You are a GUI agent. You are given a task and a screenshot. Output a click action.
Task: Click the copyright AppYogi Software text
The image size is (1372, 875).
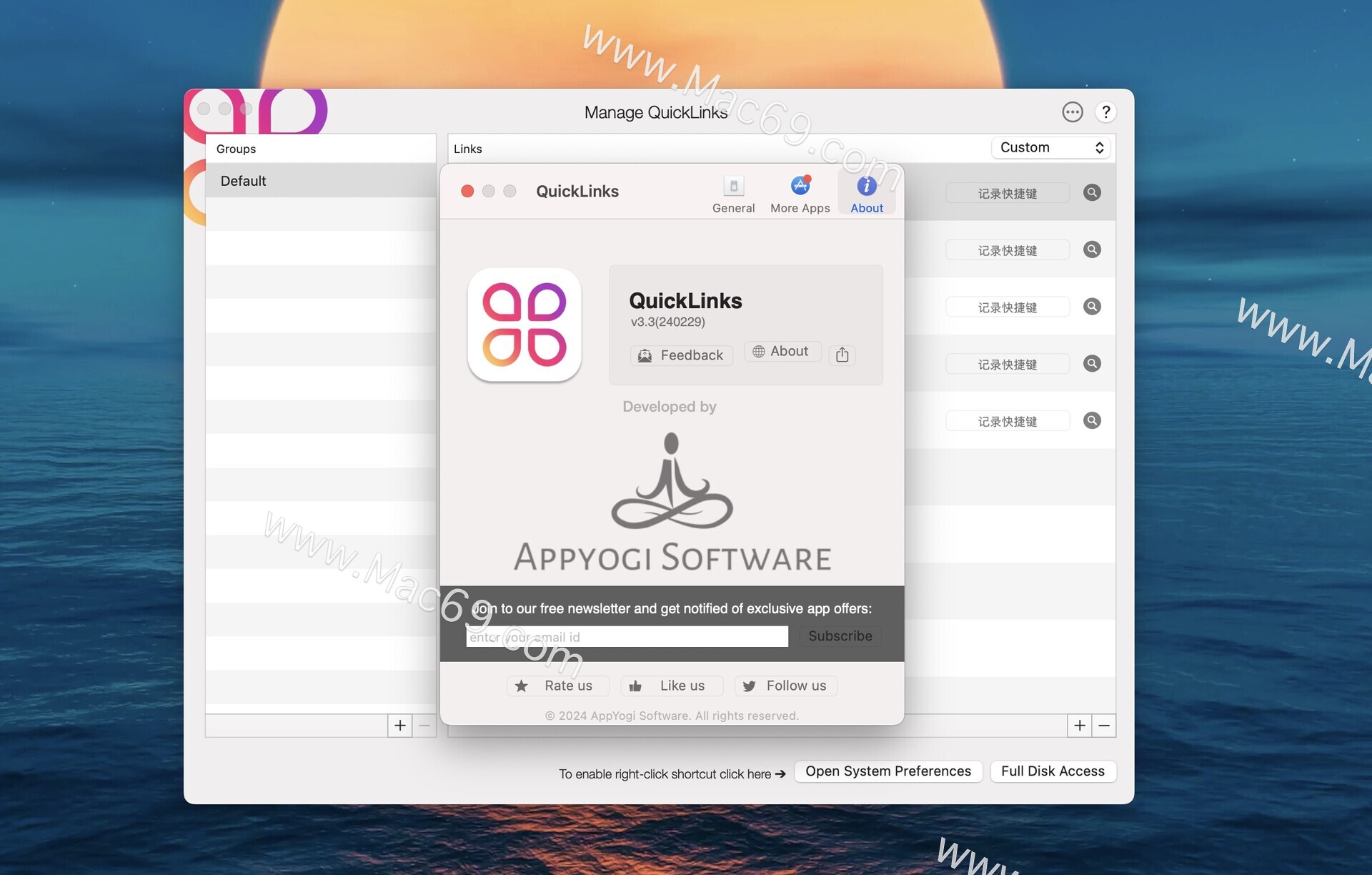tap(672, 716)
